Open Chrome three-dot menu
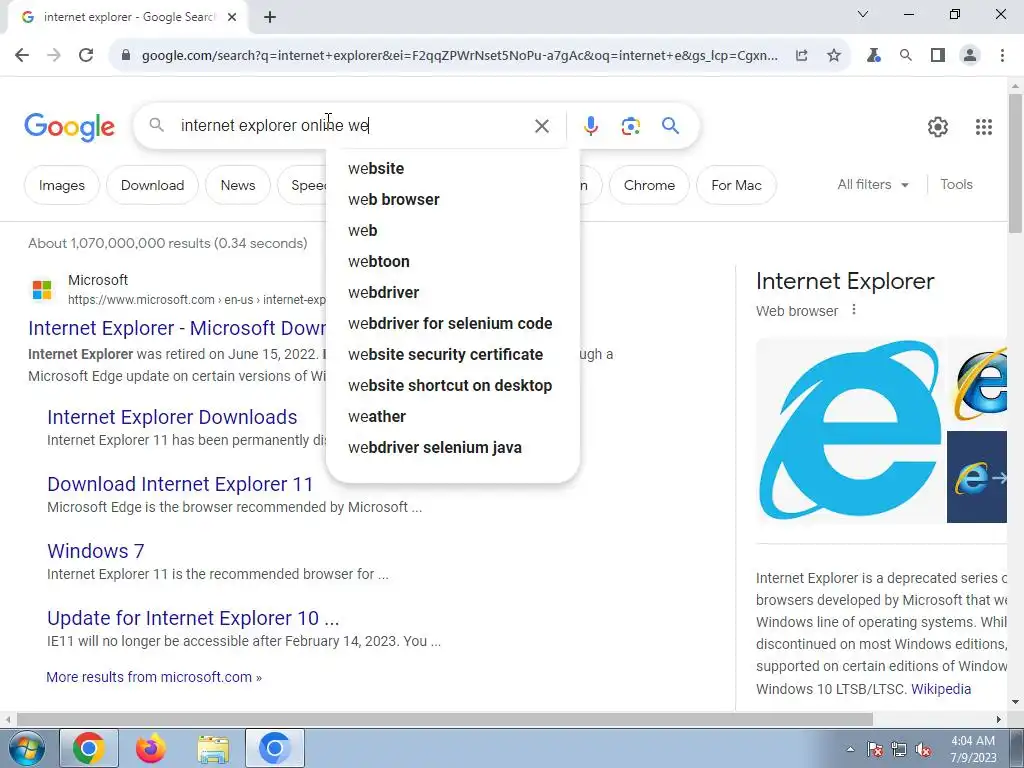The image size is (1024, 768). (1002, 56)
